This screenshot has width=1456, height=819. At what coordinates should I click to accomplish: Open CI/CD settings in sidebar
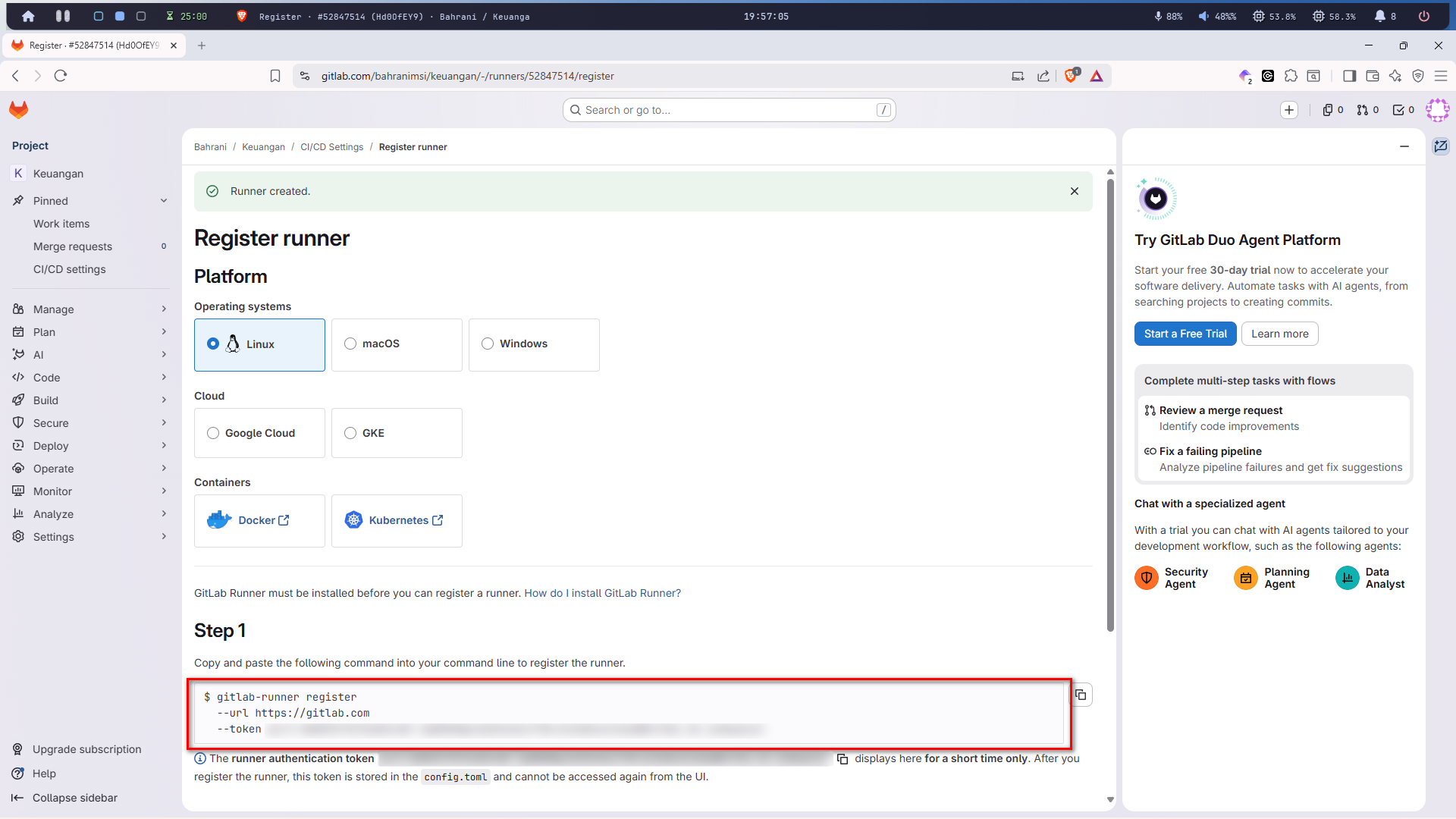click(91, 269)
